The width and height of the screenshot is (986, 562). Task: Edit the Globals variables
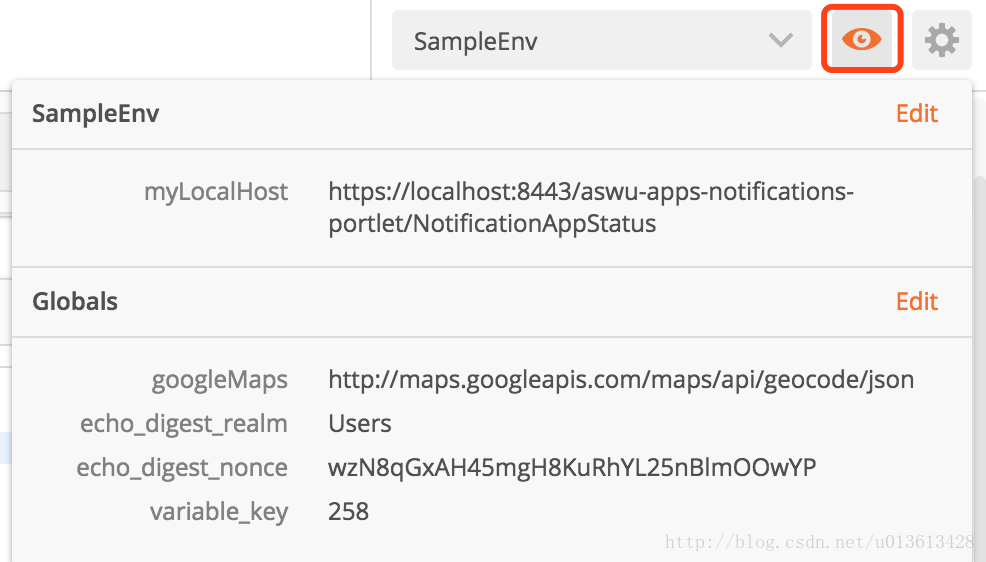point(916,302)
